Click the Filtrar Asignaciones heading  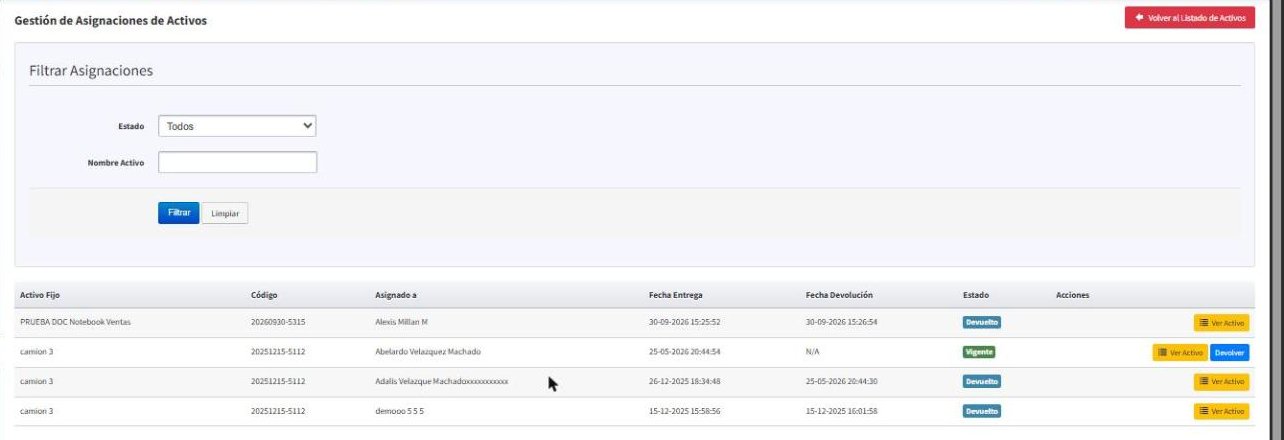pyautogui.click(x=91, y=71)
